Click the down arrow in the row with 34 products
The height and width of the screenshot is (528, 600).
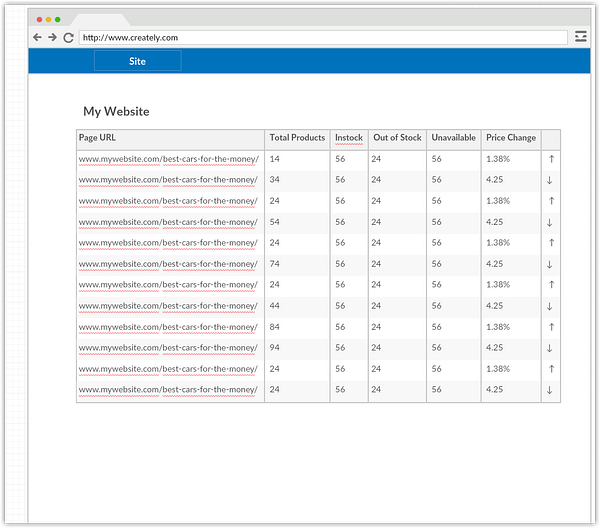click(x=549, y=180)
